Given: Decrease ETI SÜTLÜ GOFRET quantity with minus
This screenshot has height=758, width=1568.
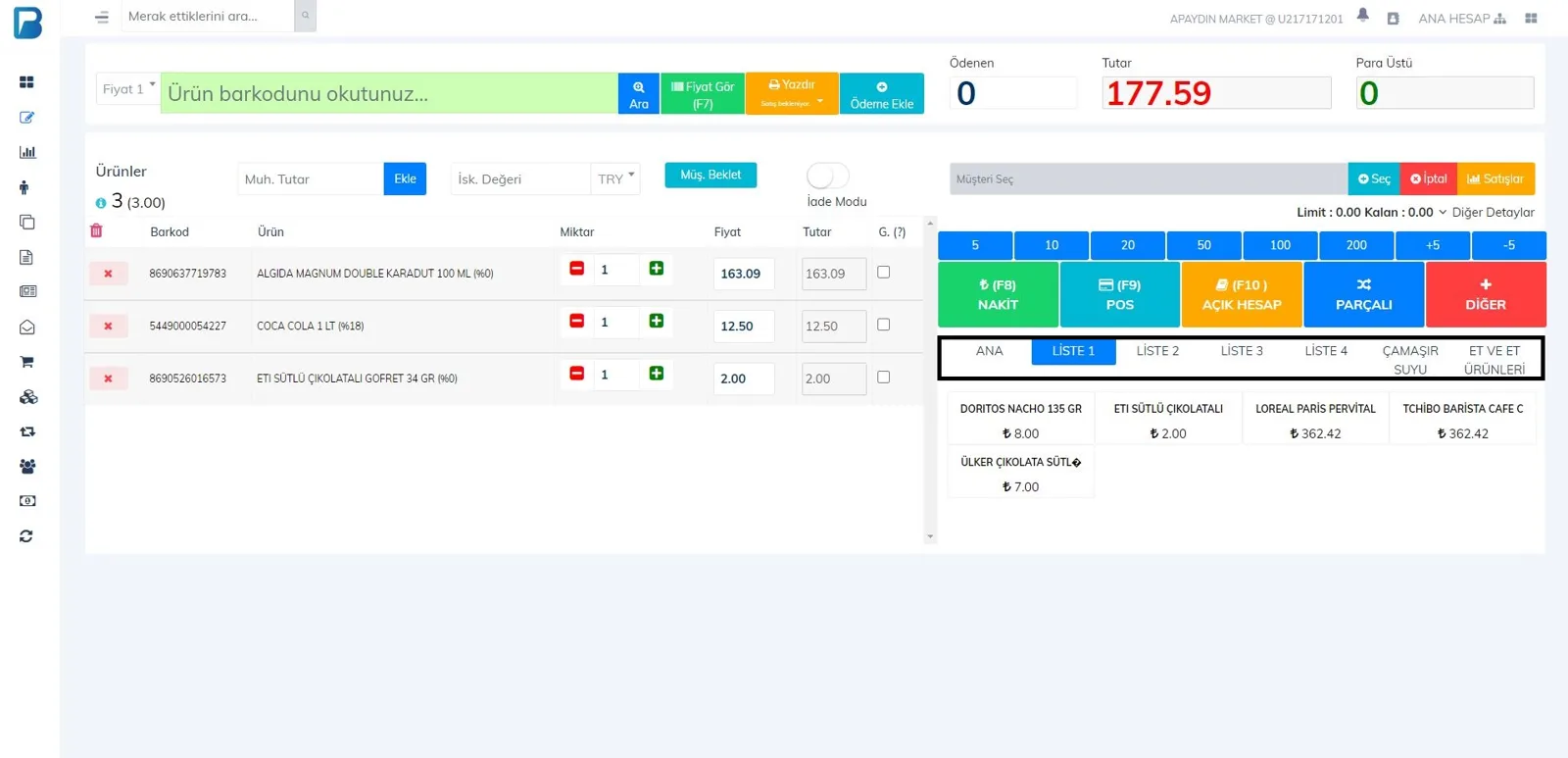Looking at the screenshot, I should tap(577, 374).
